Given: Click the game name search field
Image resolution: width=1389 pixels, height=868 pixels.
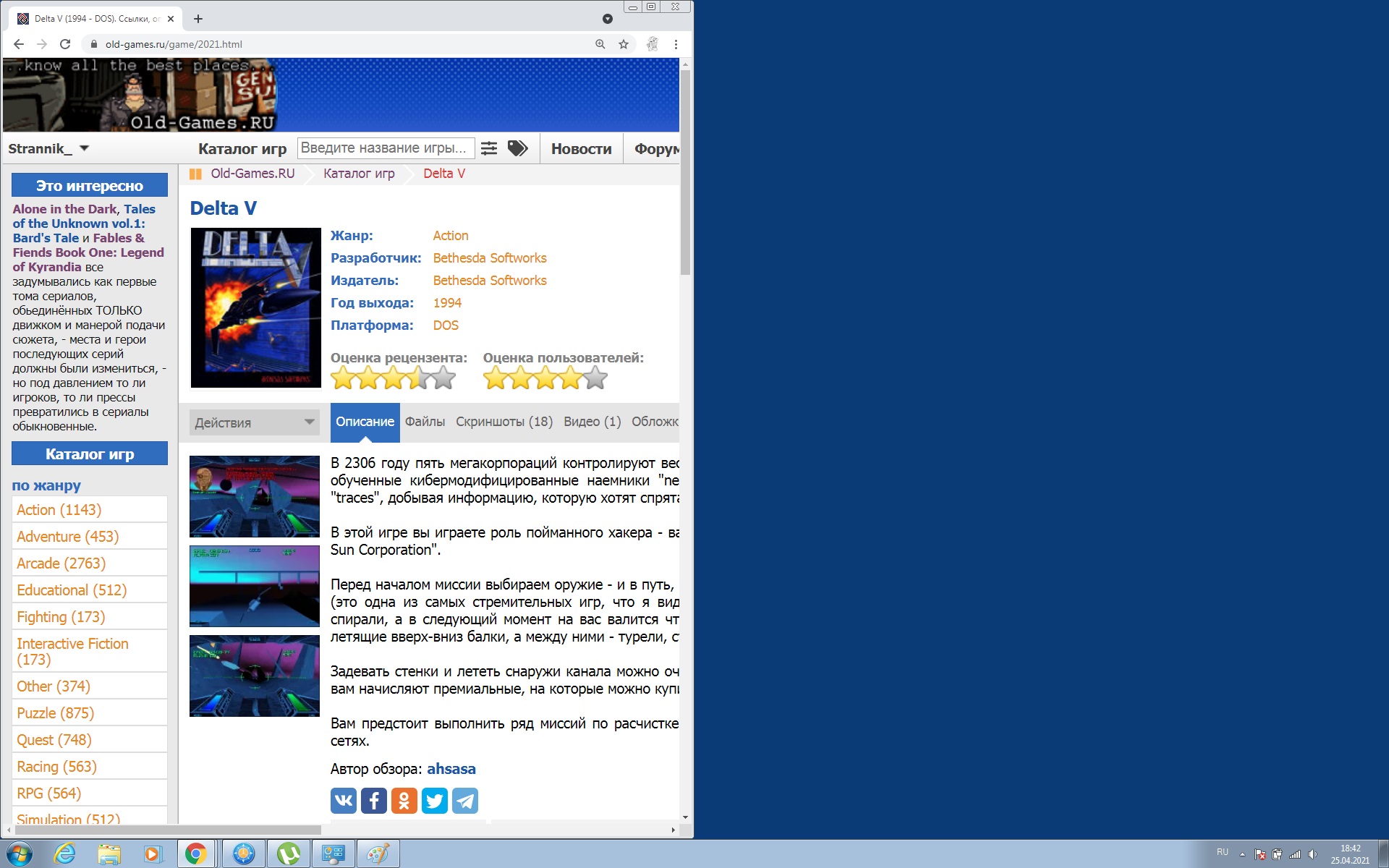Looking at the screenshot, I should (x=385, y=148).
